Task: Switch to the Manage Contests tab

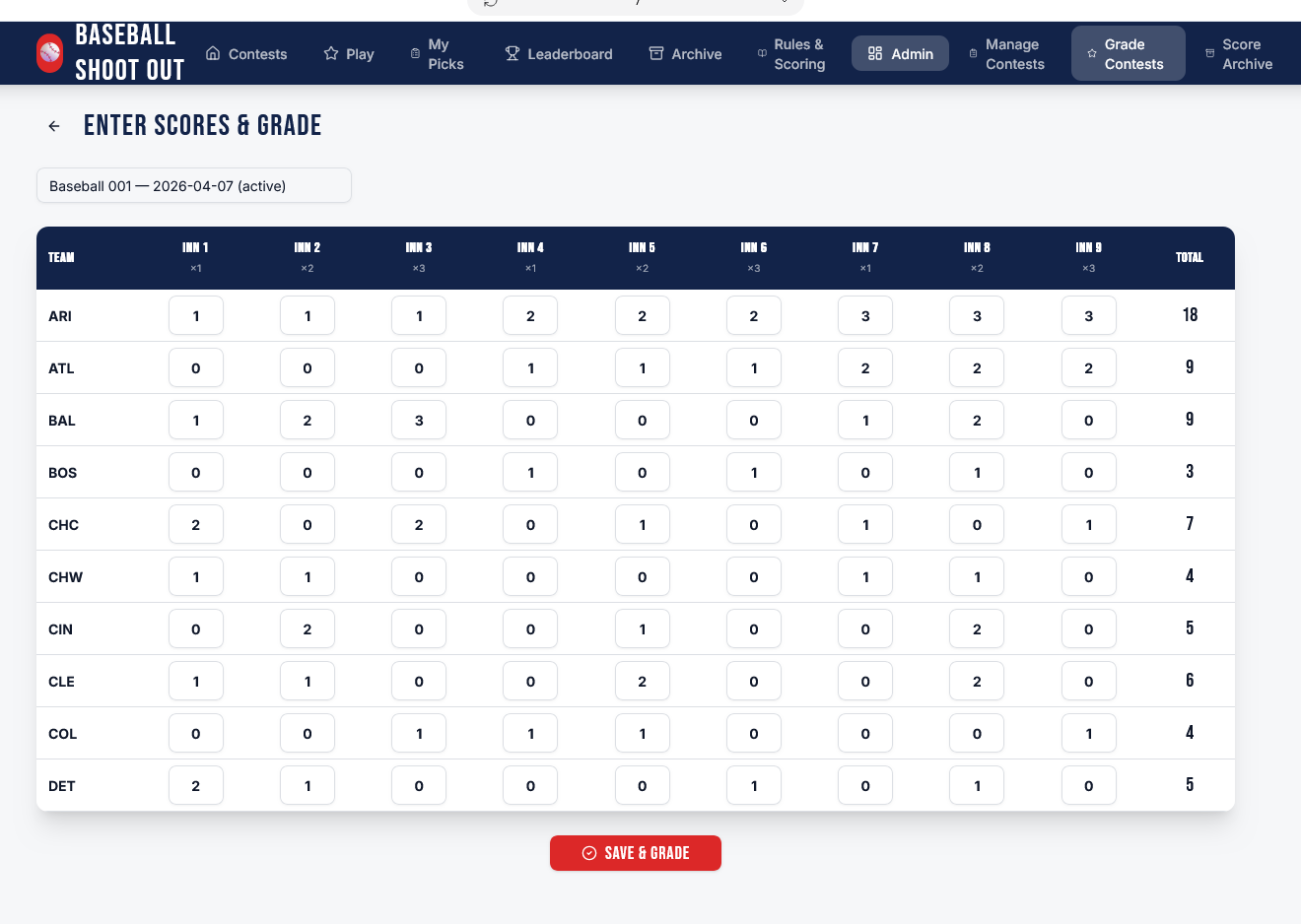Action: click(1014, 54)
